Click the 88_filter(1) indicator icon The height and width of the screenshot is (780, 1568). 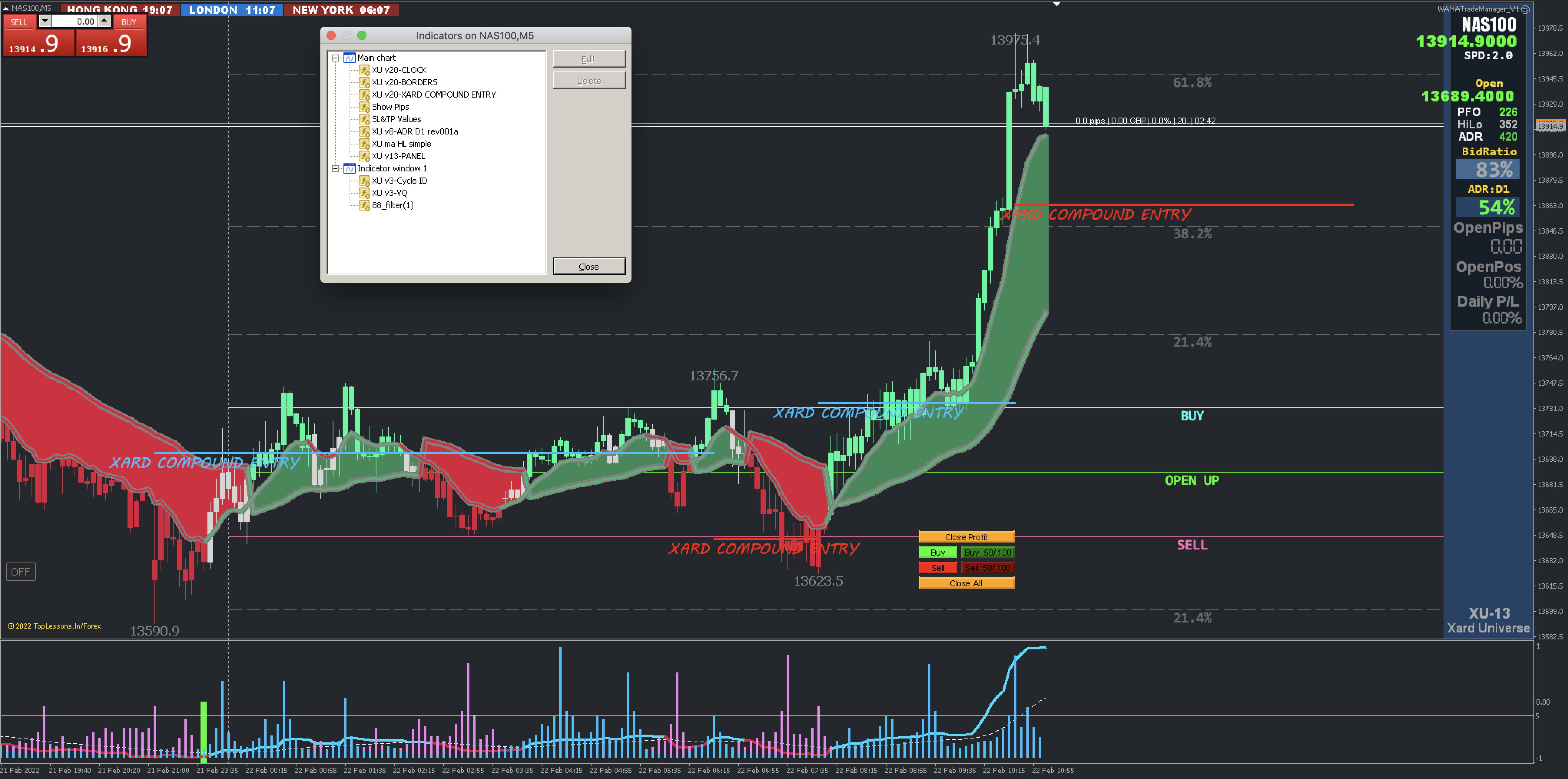[x=364, y=205]
